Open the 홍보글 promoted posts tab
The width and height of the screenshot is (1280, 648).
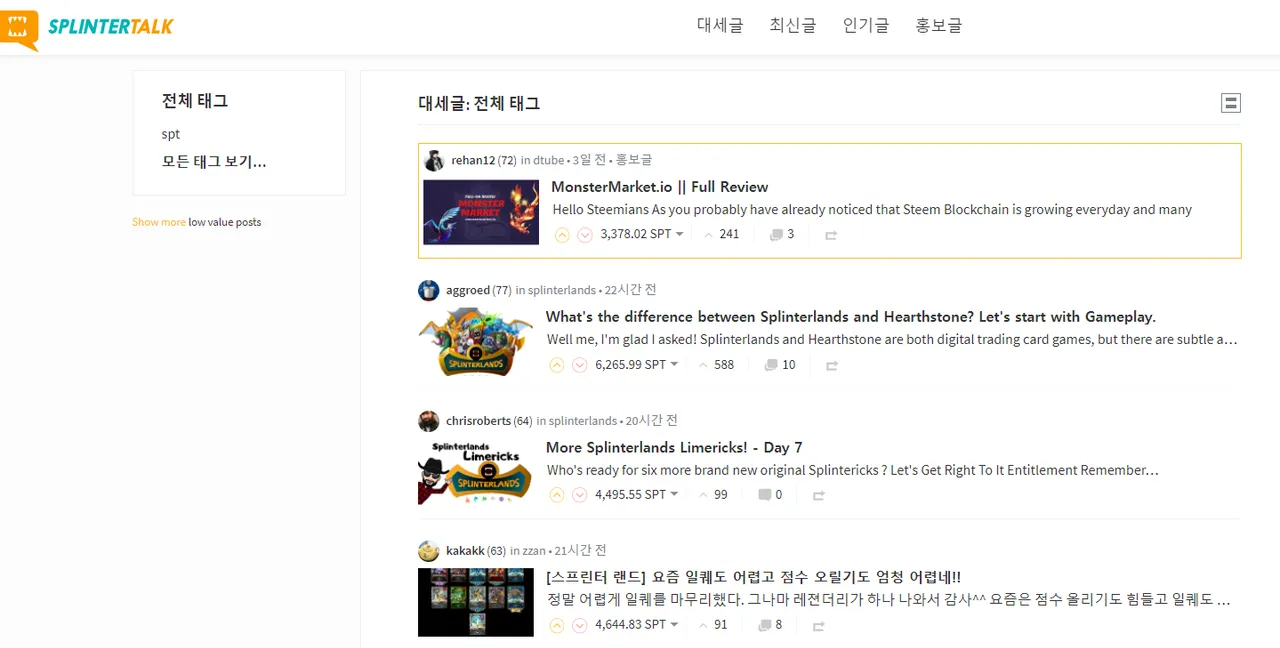pos(939,26)
